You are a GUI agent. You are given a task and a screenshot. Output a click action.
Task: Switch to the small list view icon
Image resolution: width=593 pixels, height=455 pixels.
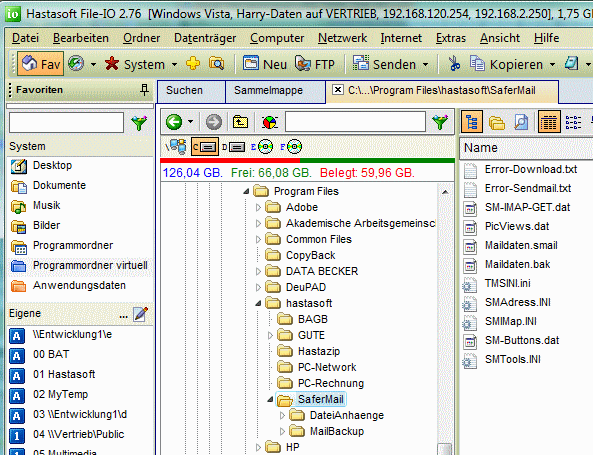tap(573, 123)
